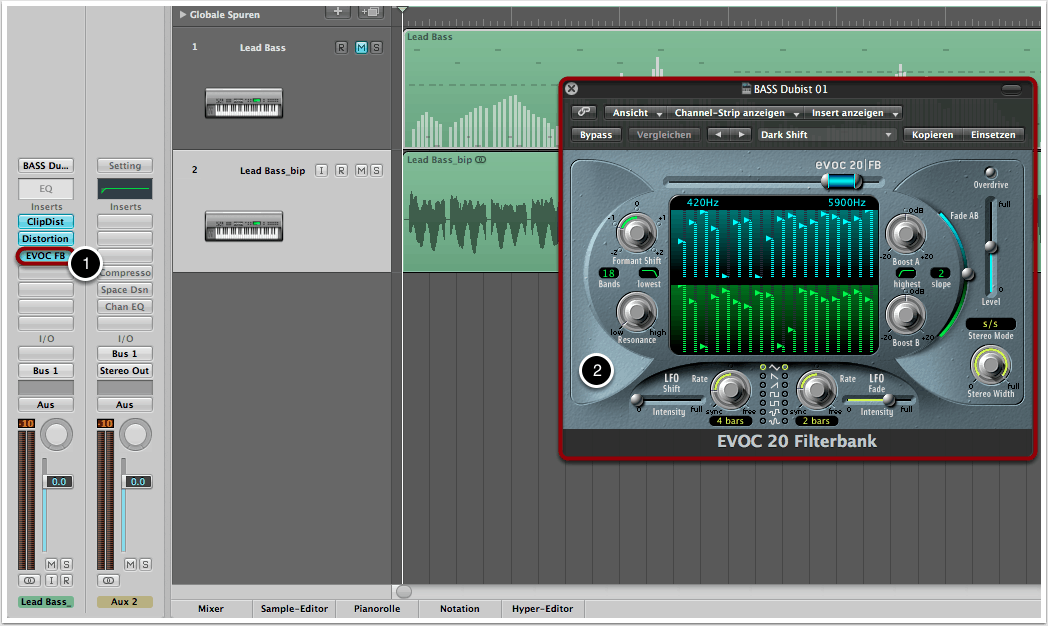1048x626 pixels.
Task: Open the Ansicht dropdown menu
Action: pyautogui.click(x=636, y=113)
